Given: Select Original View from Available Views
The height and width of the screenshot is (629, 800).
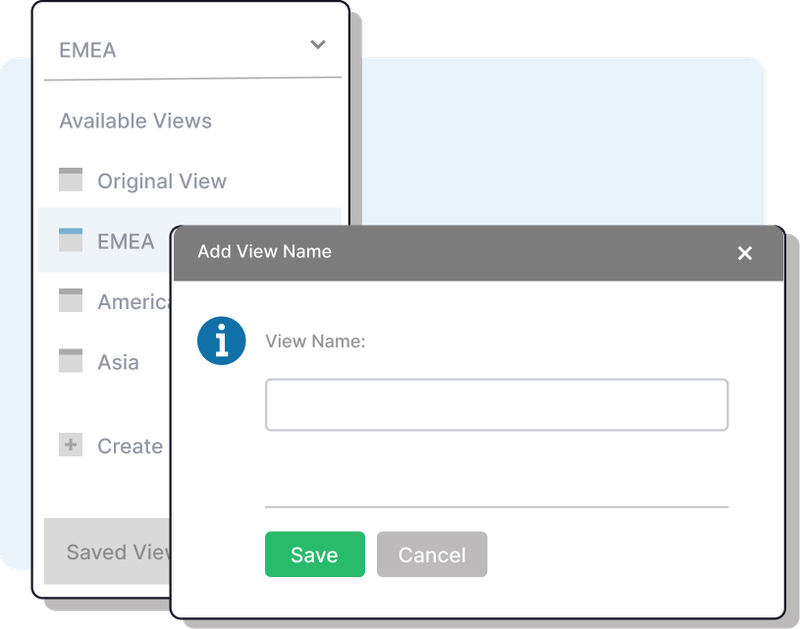Looking at the screenshot, I should coord(161,180).
